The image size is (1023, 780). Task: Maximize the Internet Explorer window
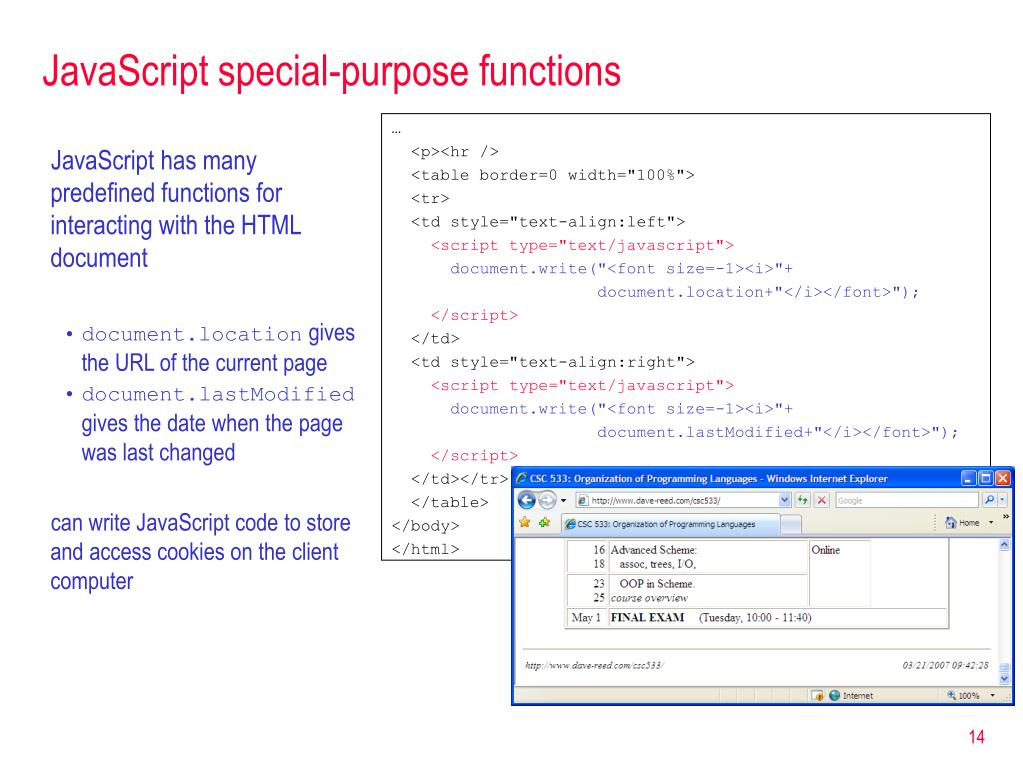986,478
